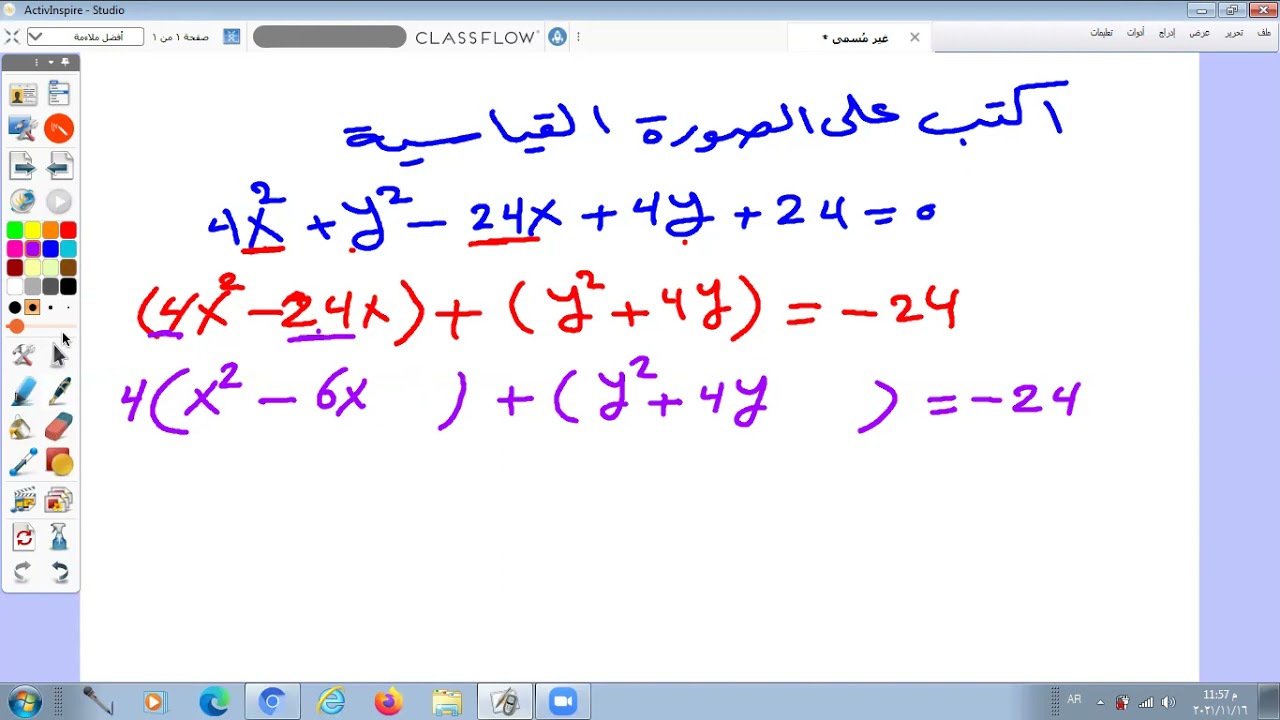Image resolution: width=1280 pixels, height=720 pixels.
Task: Open the Tools hammer and wrench icon
Action: [x=23, y=354]
